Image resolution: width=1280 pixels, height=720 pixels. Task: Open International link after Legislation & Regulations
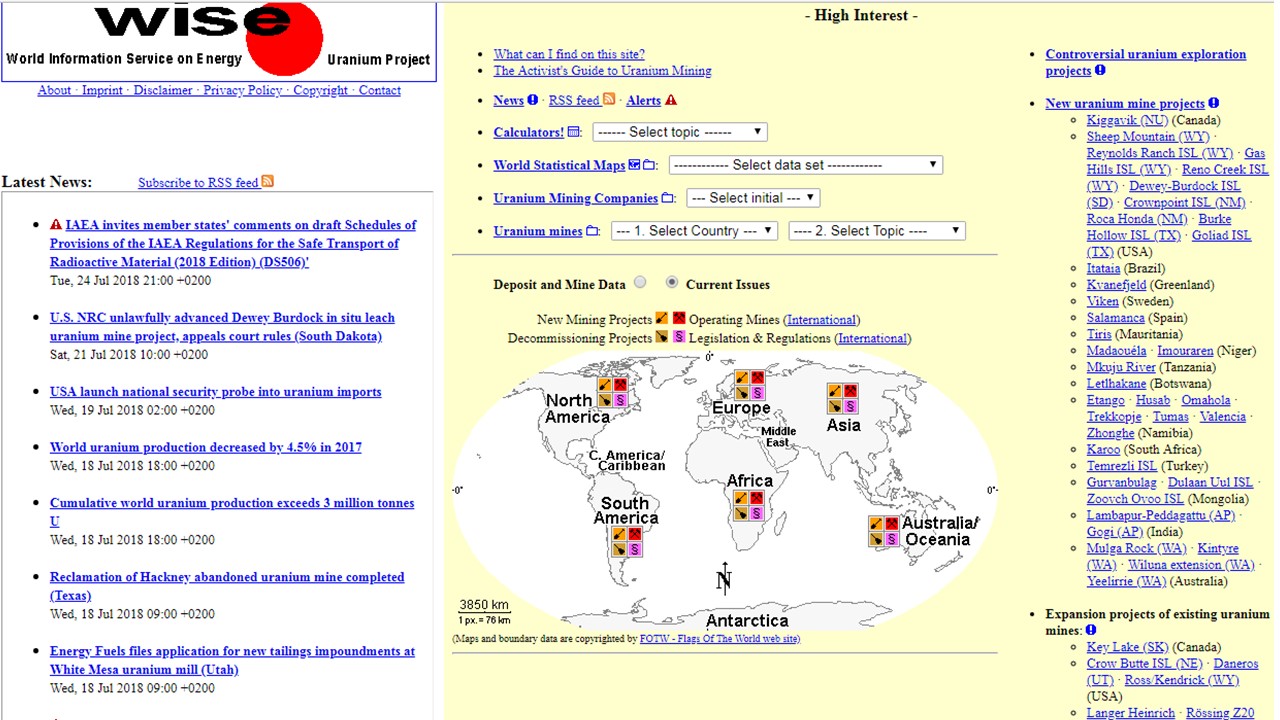pos(872,338)
